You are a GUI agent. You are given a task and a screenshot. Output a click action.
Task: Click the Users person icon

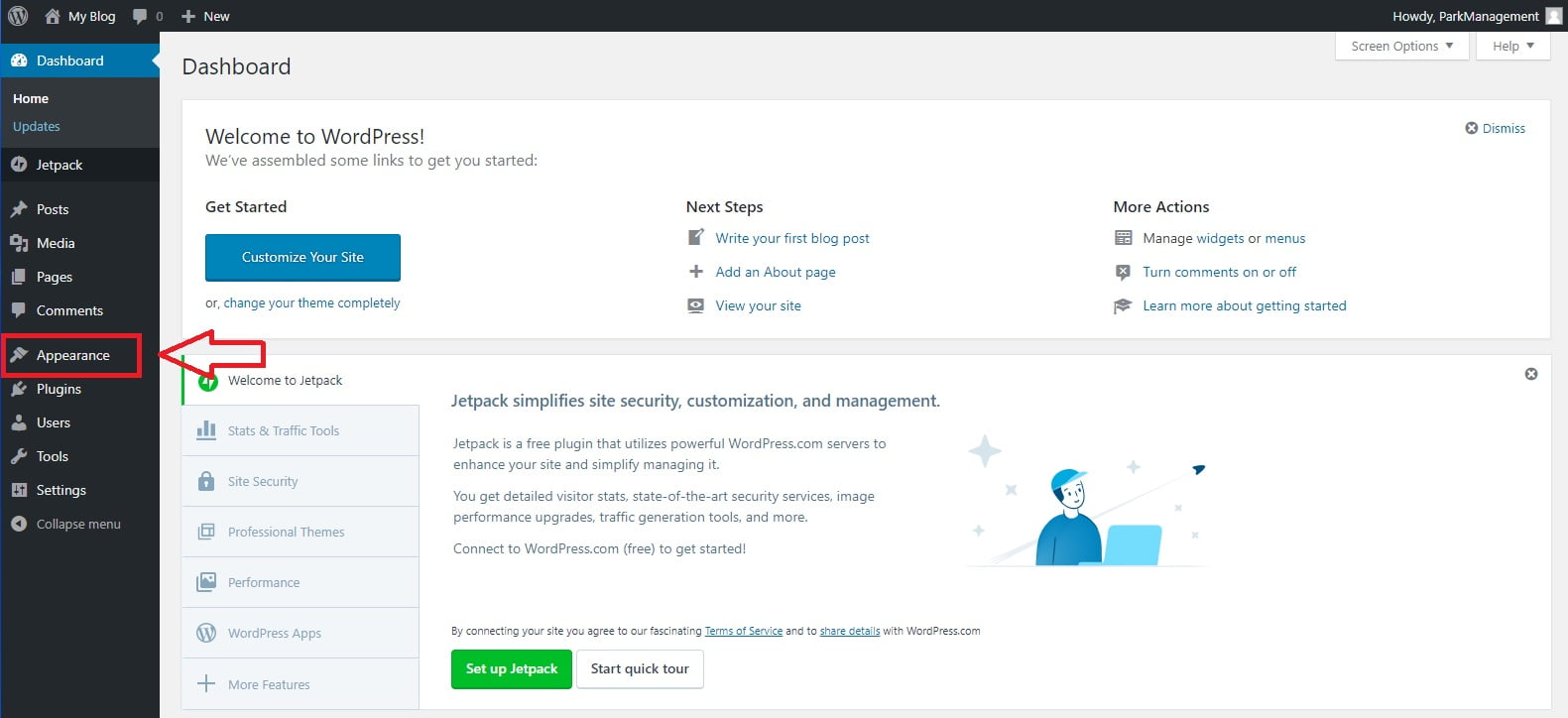(x=19, y=422)
